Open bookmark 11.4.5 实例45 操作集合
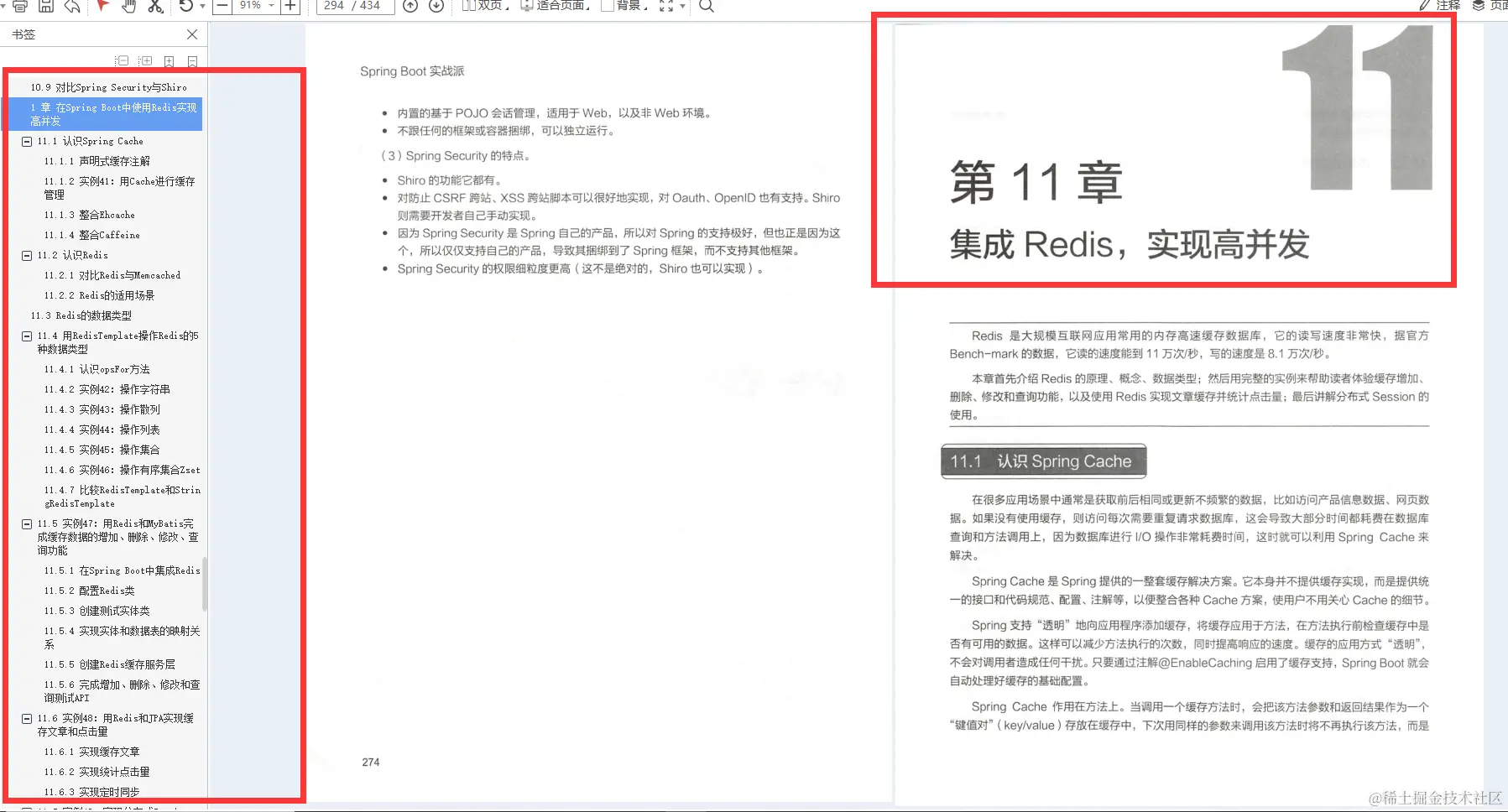This screenshot has width=1508, height=812. tap(102, 450)
